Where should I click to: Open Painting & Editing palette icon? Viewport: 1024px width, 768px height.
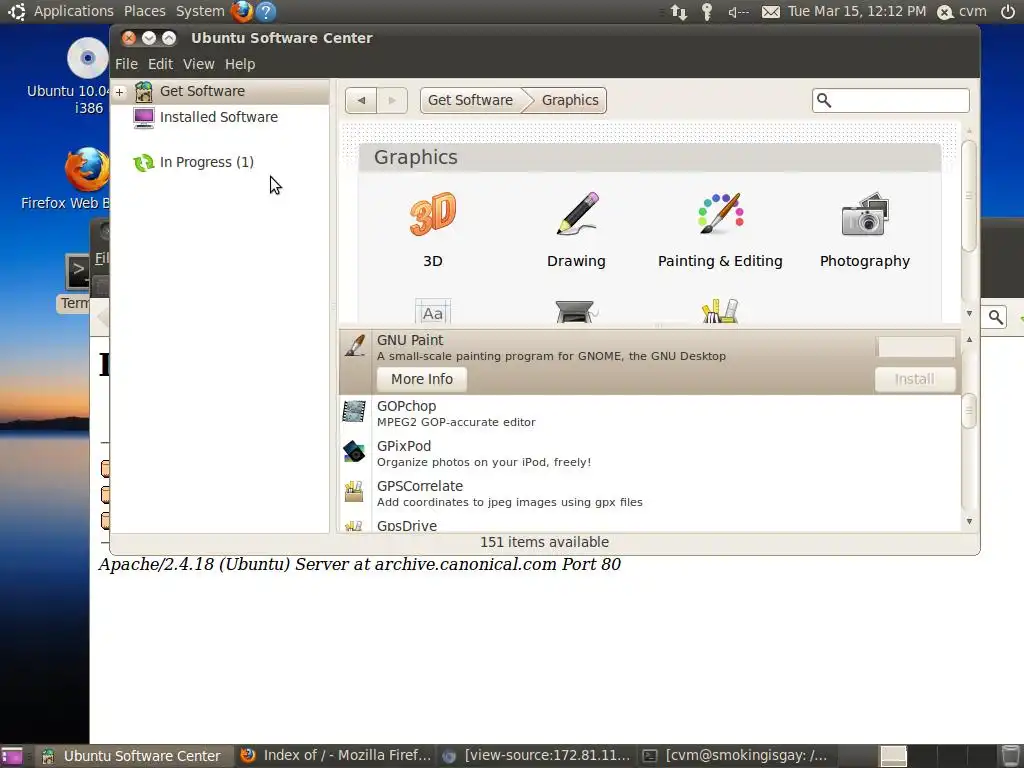(x=720, y=214)
